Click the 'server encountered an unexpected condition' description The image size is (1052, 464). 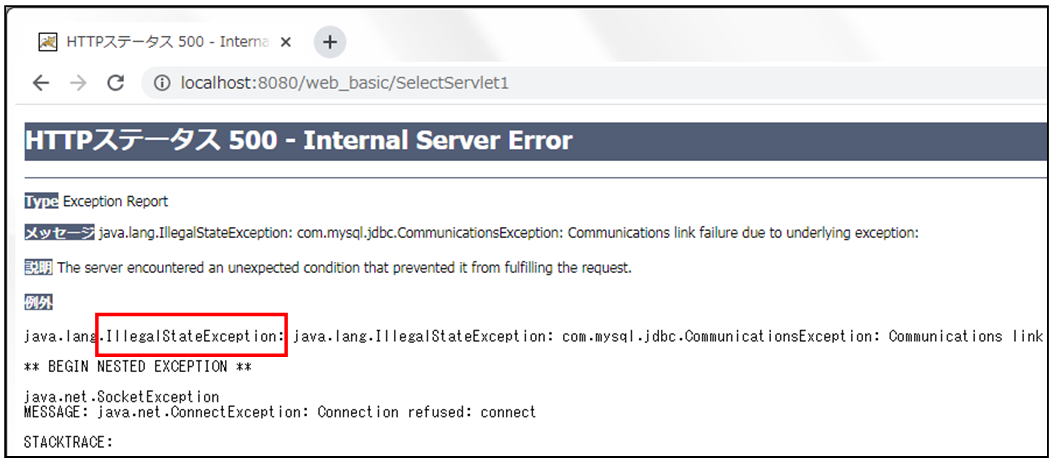[344, 267]
